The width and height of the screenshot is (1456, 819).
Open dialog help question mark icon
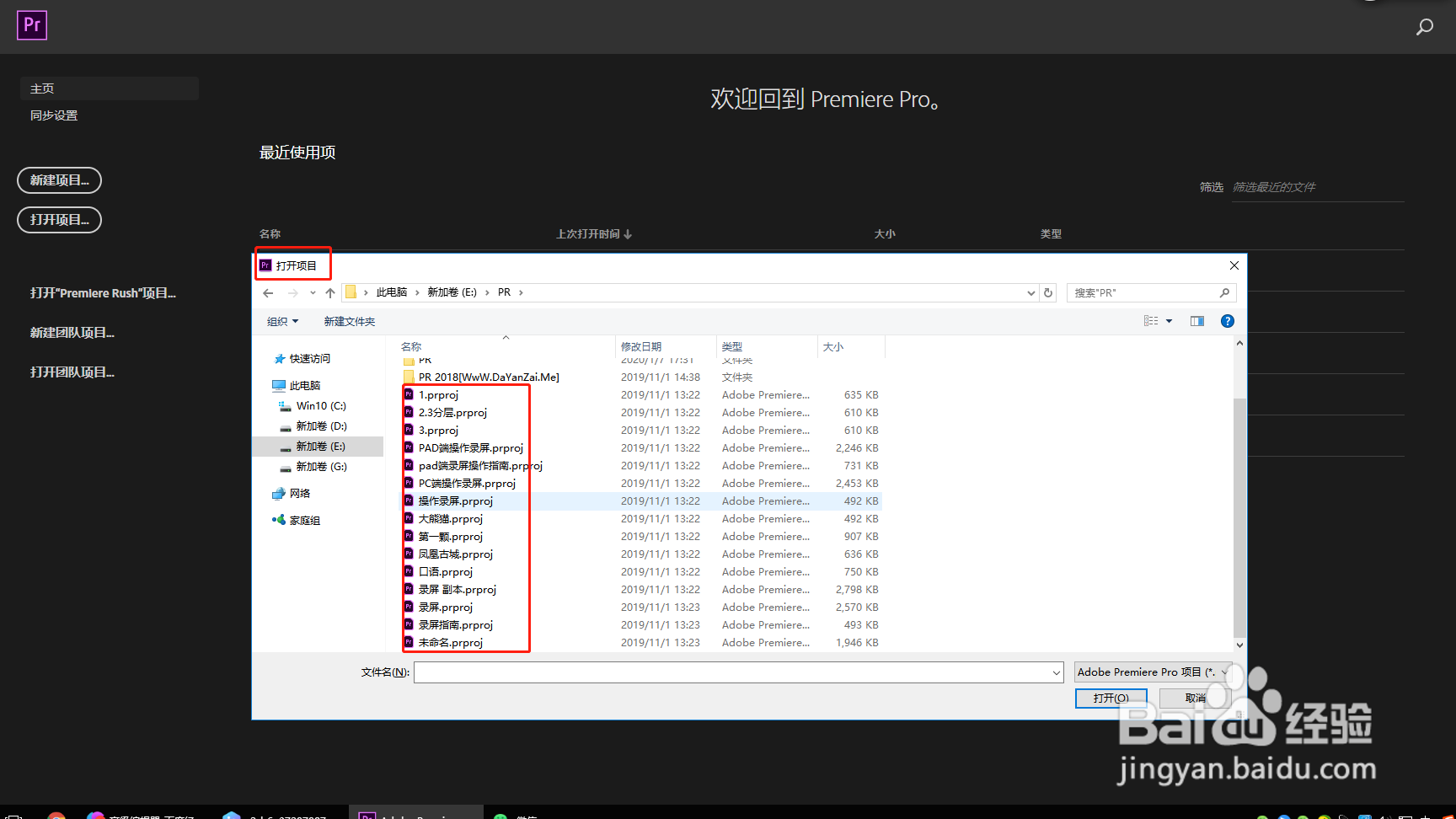(x=1228, y=321)
